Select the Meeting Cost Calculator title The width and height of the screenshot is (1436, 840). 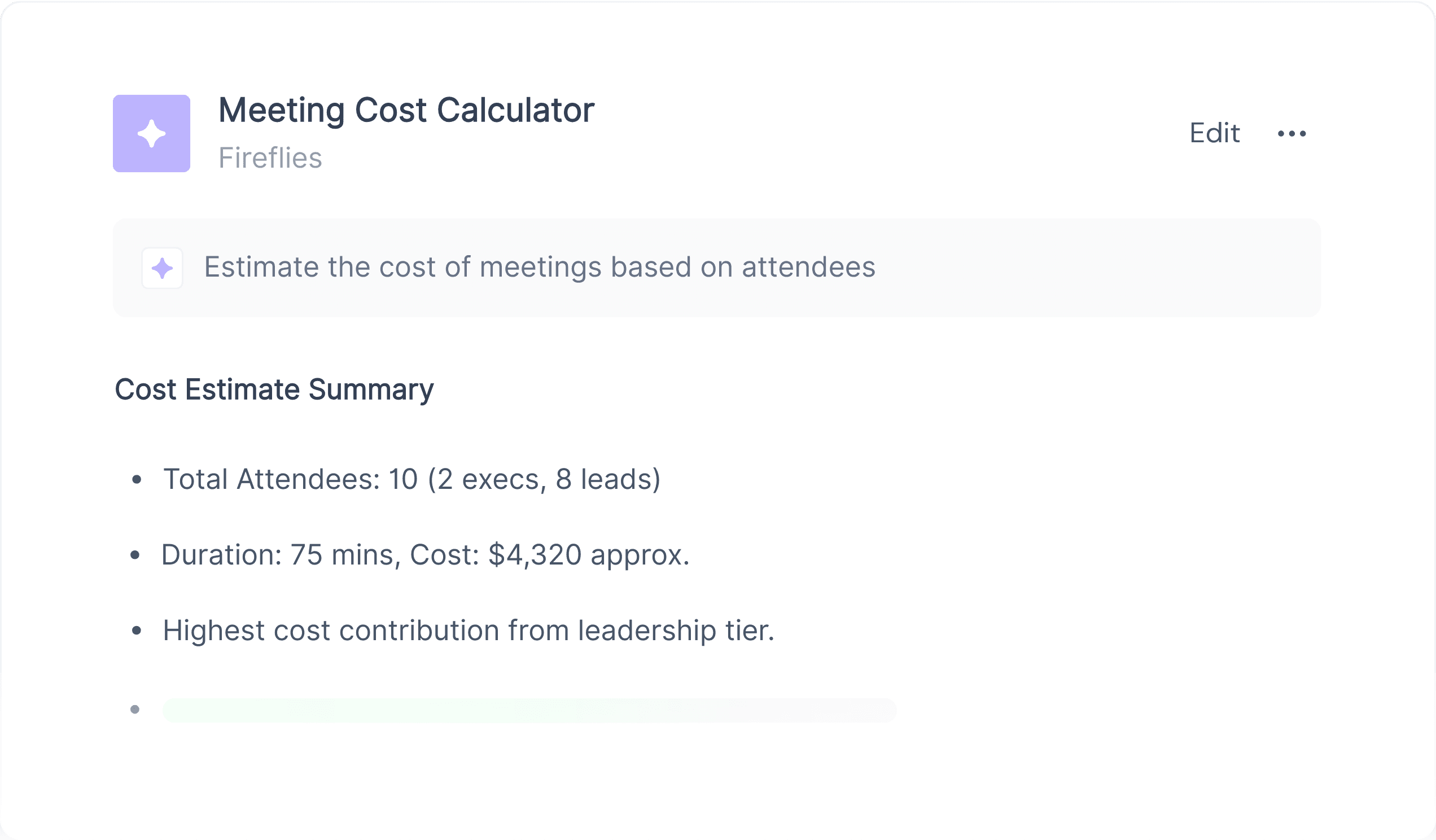(x=406, y=110)
